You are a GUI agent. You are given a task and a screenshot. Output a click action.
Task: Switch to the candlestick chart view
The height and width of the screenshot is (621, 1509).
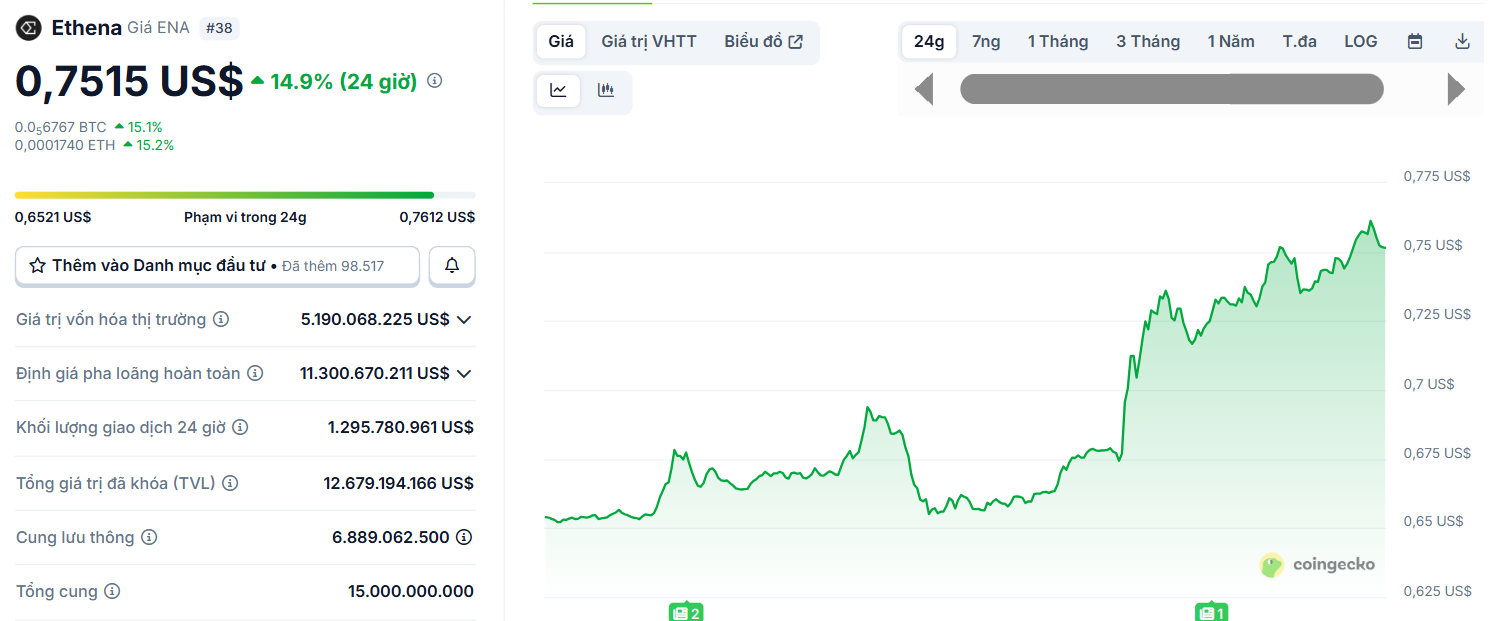coord(605,90)
